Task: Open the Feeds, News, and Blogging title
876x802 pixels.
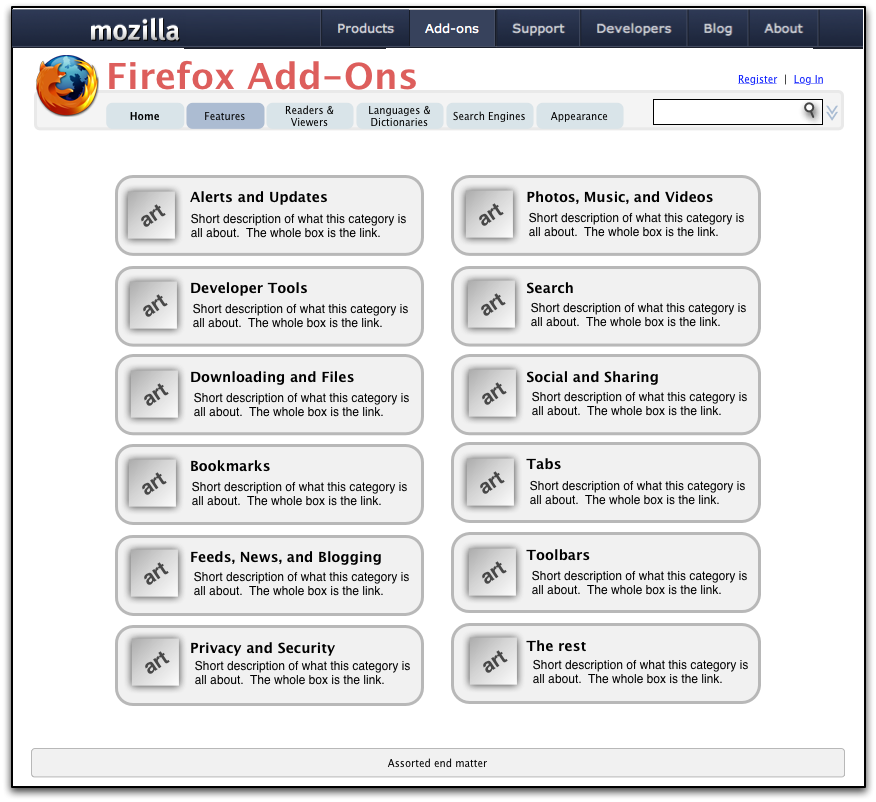Action: (286, 557)
